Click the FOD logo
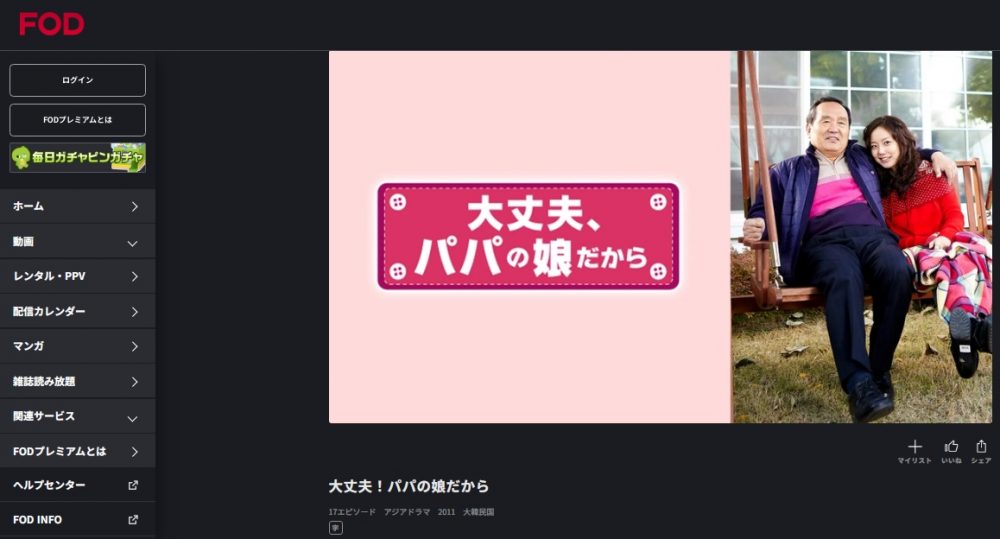1000x539 pixels. (52, 24)
